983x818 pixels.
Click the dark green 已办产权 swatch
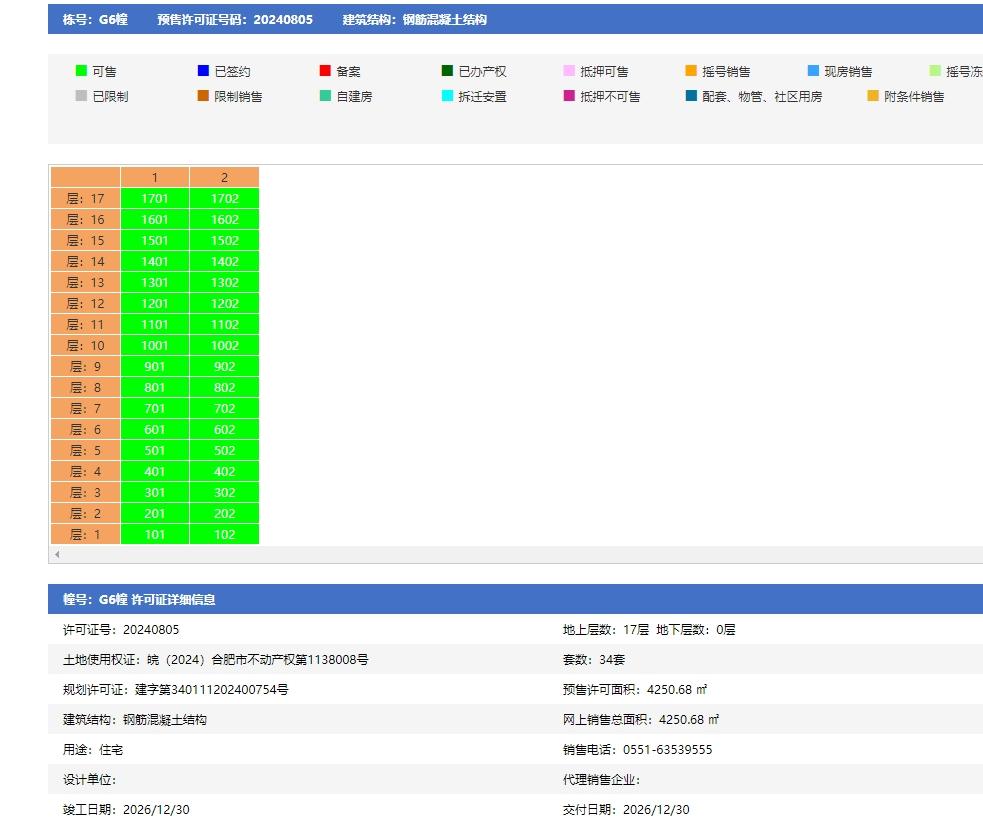click(447, 71)
